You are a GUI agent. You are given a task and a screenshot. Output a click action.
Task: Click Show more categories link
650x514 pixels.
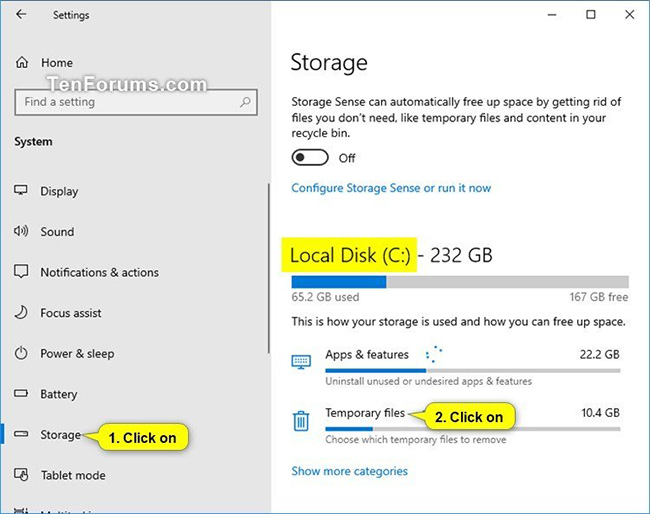pos(349,471)
